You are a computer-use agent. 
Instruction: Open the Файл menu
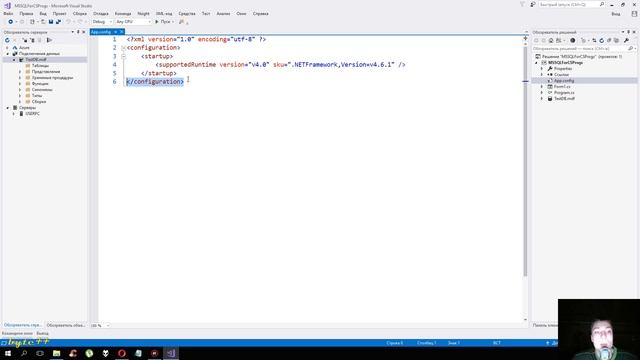coord(8,13)
